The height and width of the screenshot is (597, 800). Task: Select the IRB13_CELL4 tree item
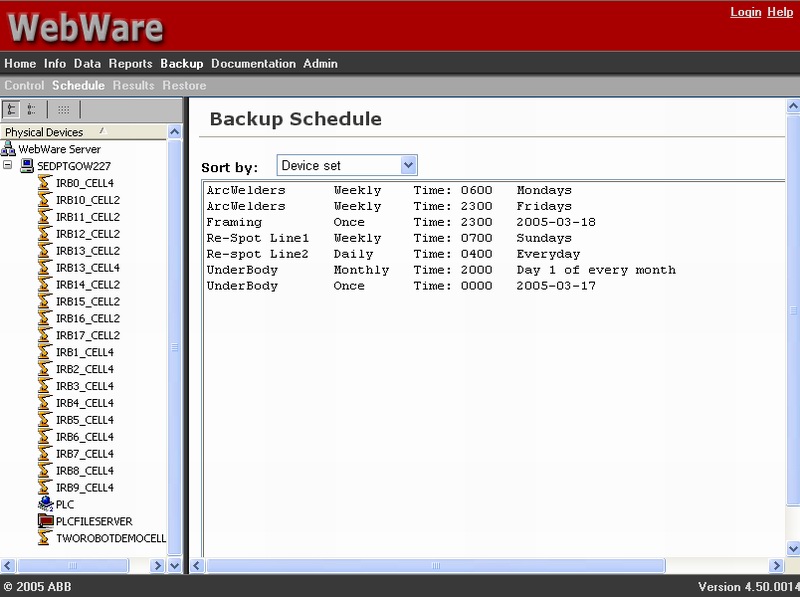coord(87,268)
